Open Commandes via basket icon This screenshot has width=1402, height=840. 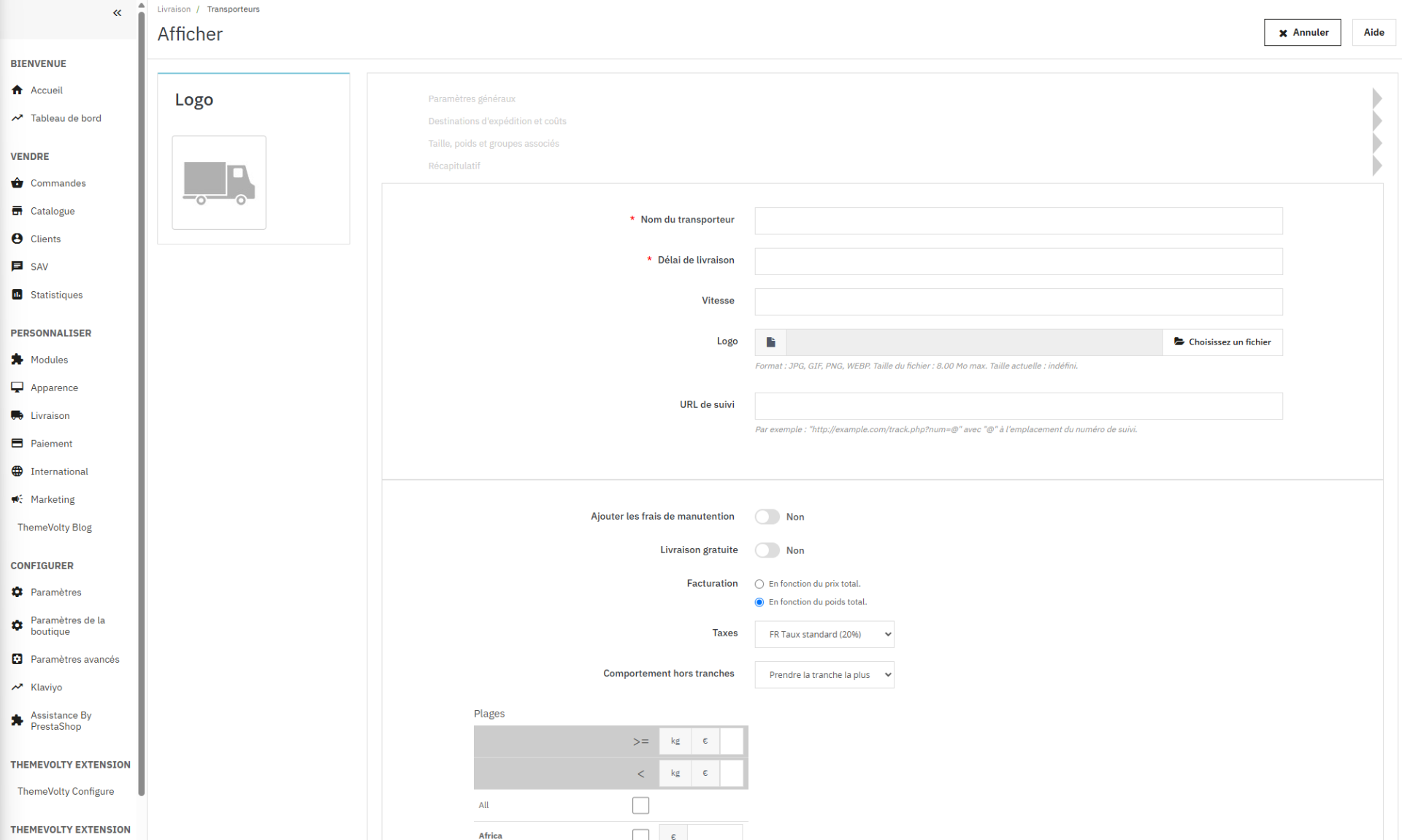click(18, 183)
